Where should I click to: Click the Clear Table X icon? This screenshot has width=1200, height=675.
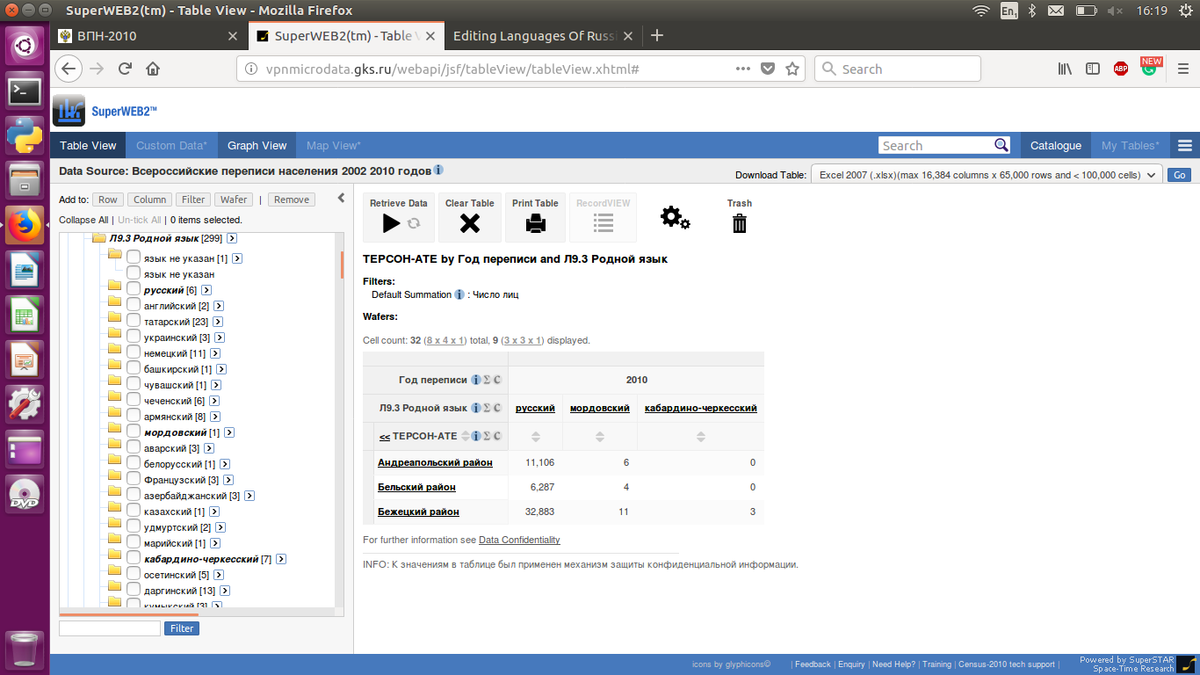(469, 224)
